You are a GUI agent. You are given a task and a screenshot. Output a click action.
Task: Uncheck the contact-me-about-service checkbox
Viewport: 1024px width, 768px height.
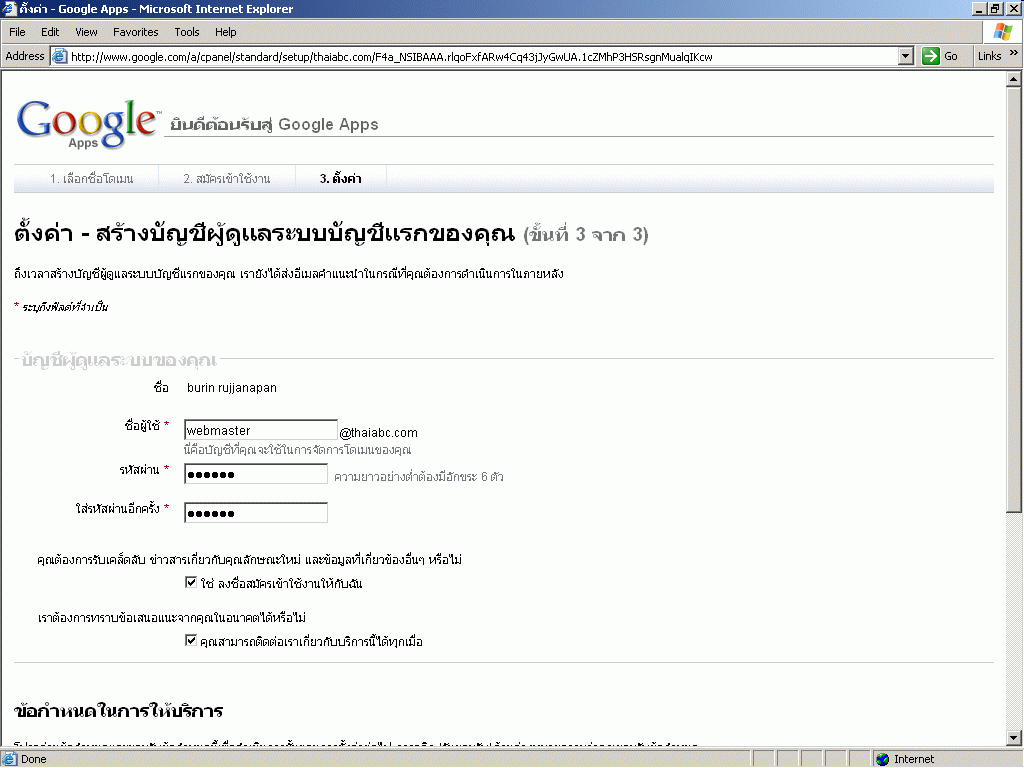(x=191, y=640)
